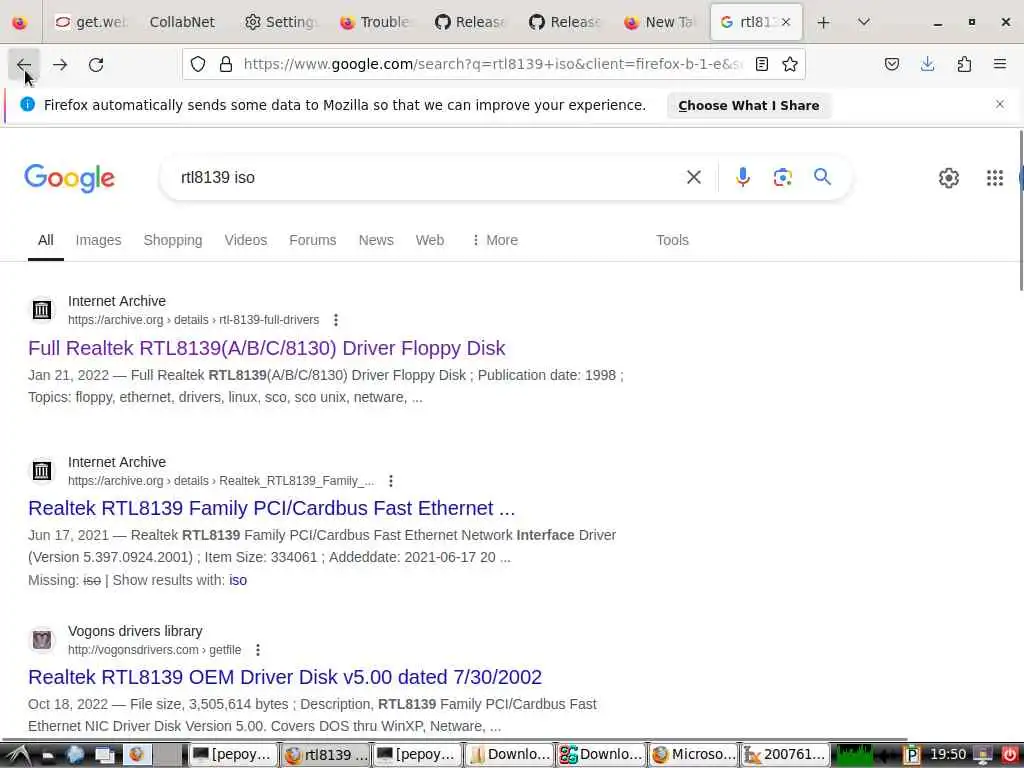Close the rtl8139 Google search tab
This screenshot has height=768, width=1024.
pyautogui.click(x=786, y=22)
